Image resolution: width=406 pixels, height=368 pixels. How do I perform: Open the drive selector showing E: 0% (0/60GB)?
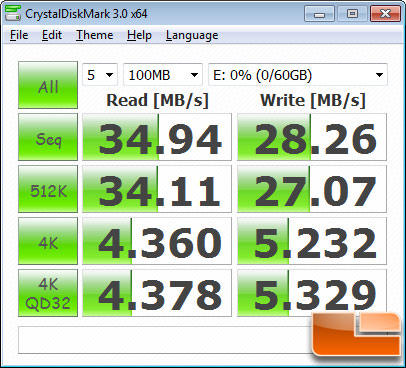[x=298, y=75]
